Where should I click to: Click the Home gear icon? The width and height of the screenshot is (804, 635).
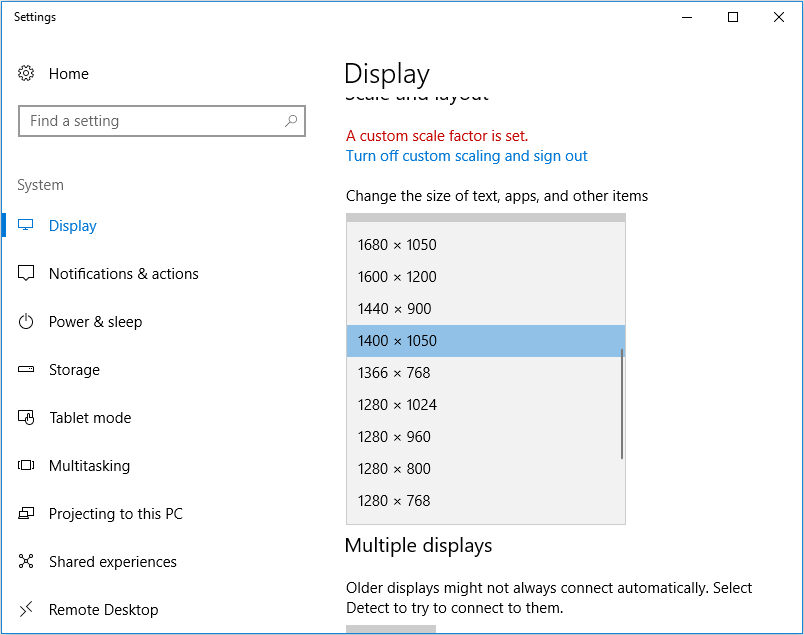coord(27,73)
